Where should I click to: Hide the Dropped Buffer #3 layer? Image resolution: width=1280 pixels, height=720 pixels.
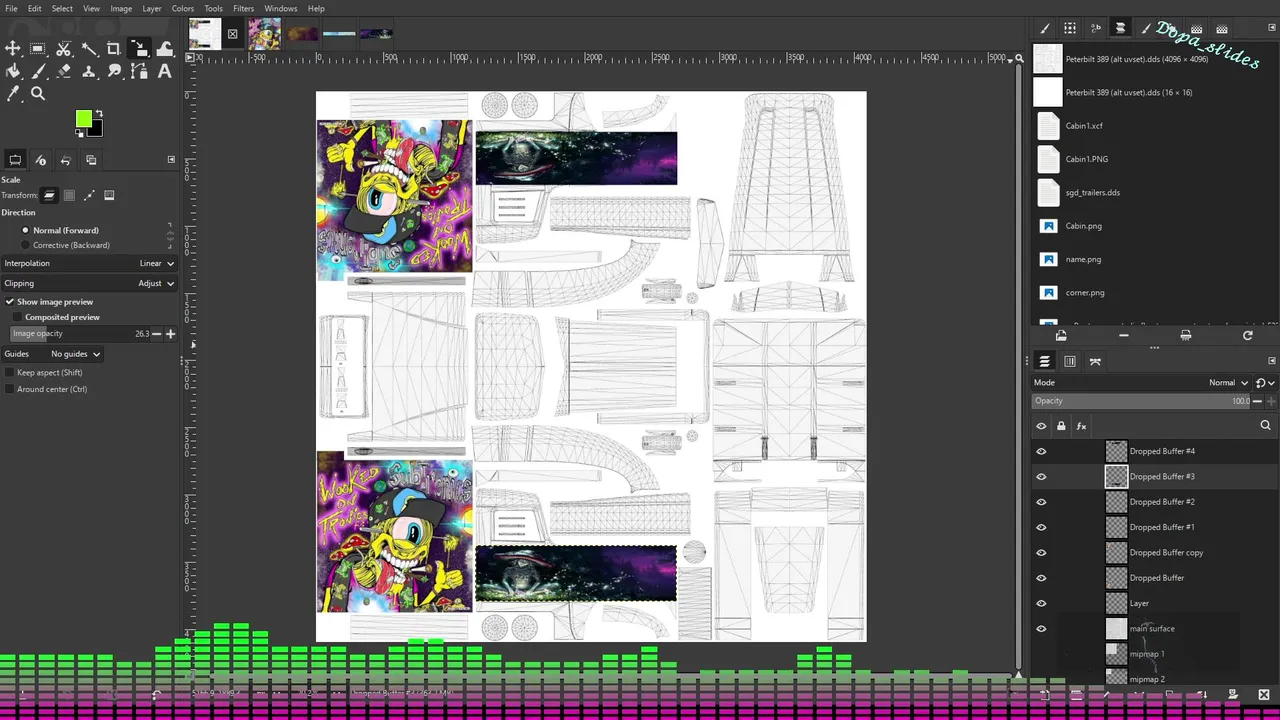click(1041, 477)
